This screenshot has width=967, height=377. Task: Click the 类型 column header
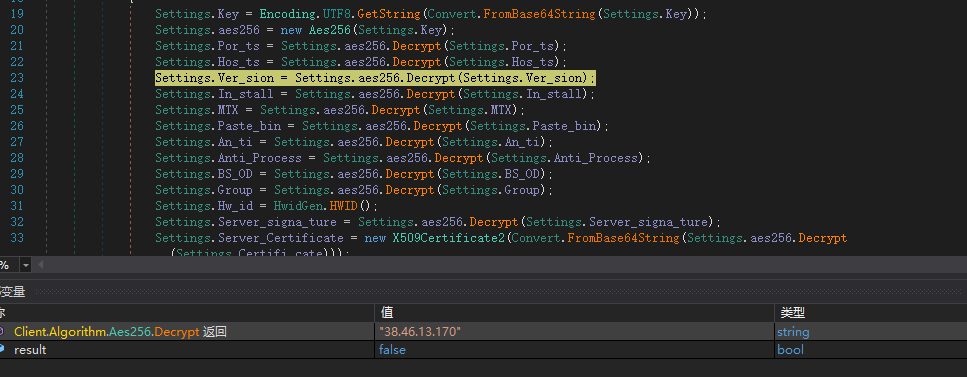(871, 313)
